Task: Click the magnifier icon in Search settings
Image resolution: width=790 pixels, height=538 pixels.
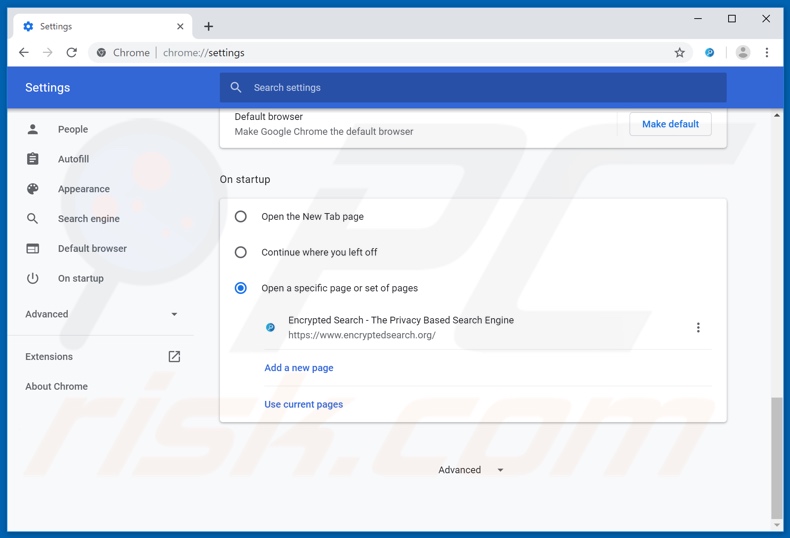Action: click(236, 87)
